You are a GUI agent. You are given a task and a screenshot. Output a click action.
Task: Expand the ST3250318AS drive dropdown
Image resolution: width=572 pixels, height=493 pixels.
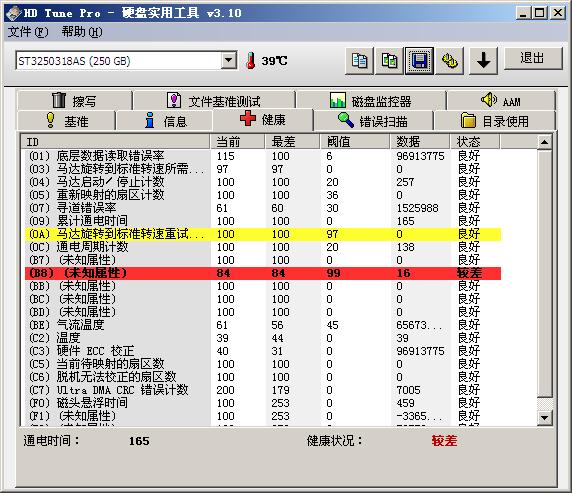(229, 60)
